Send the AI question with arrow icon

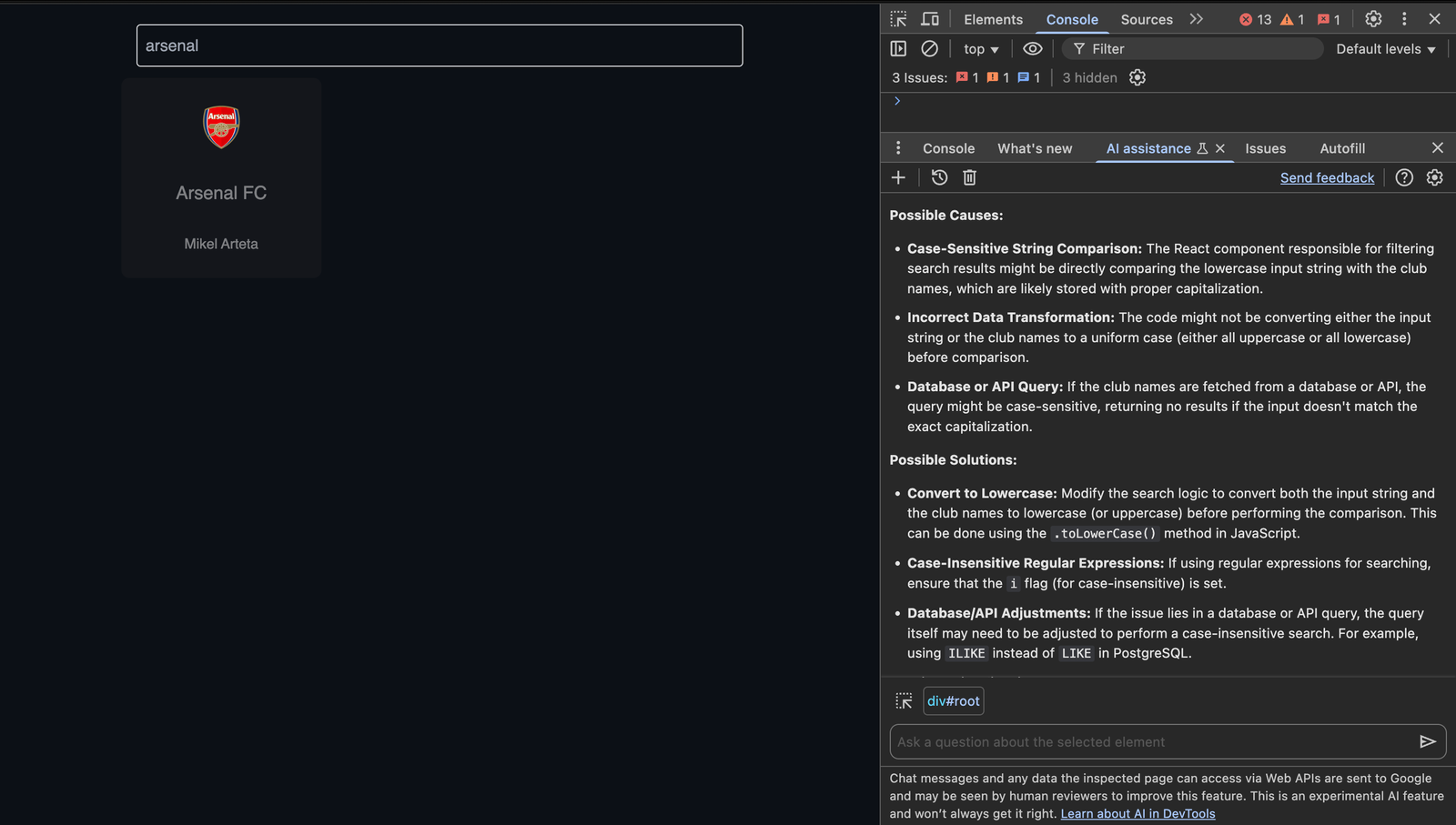tap(1428, 742)
